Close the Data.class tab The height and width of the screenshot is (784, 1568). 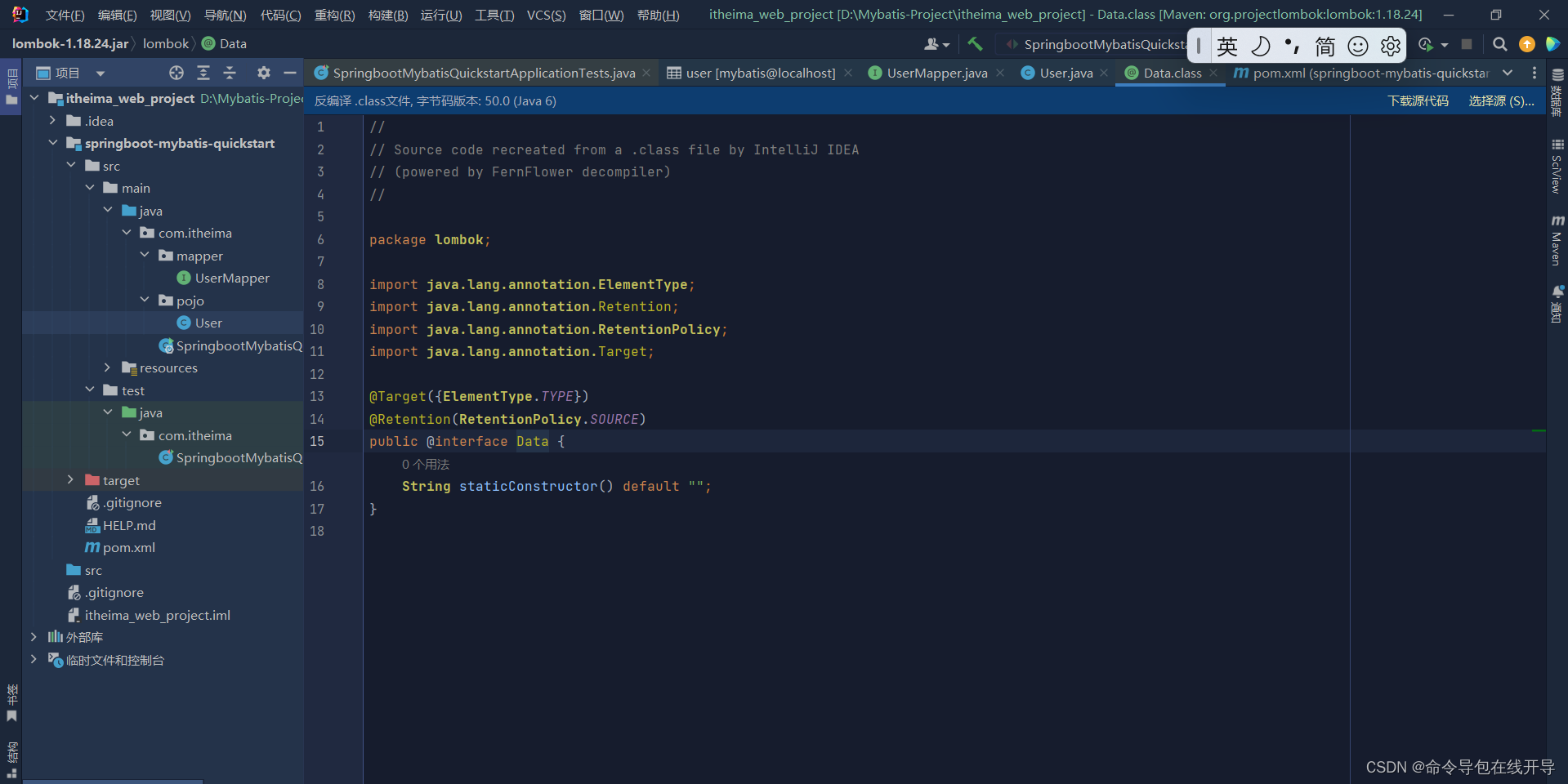(x=1213, y=73)
